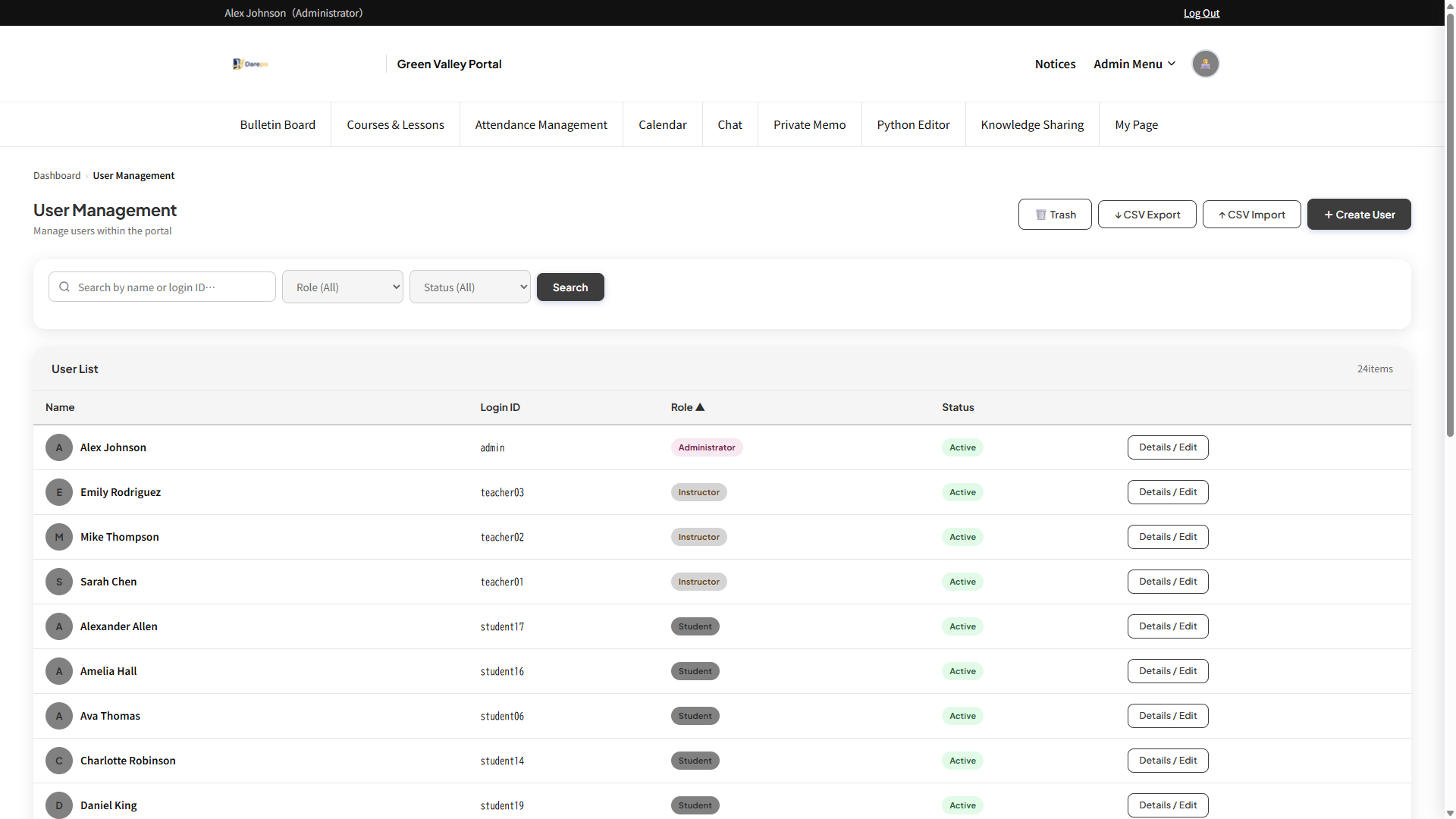Open the Status (All) dropdown
This screenshot has width=1456, height=819.
click(x=470, y=287)
